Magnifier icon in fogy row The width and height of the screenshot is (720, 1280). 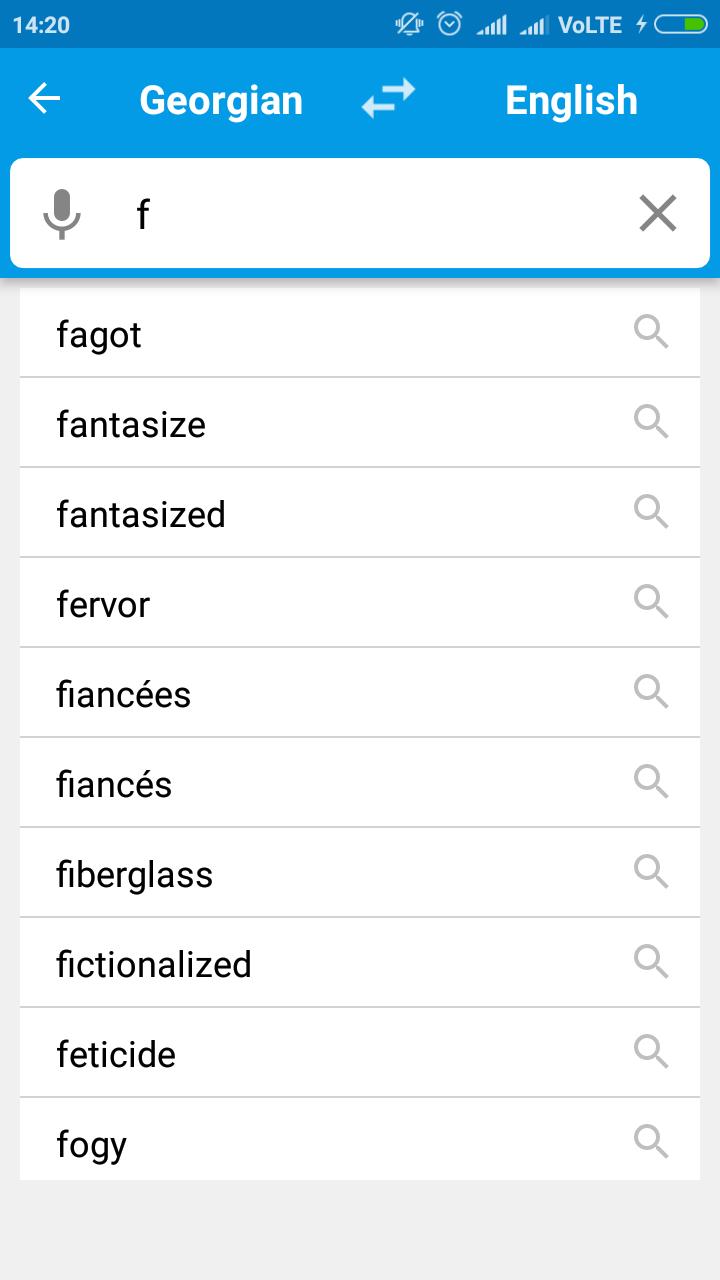pos(651,1141)
